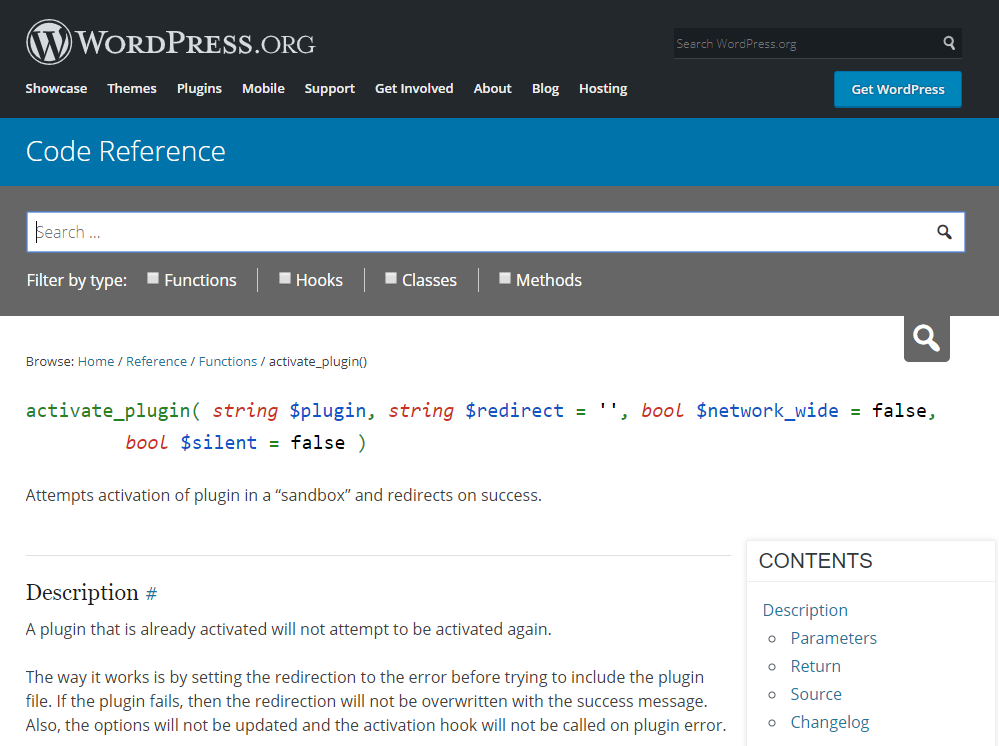999x746 pixels.
Task: Jump to Parameters in Contents
Action: pos(833,638)
